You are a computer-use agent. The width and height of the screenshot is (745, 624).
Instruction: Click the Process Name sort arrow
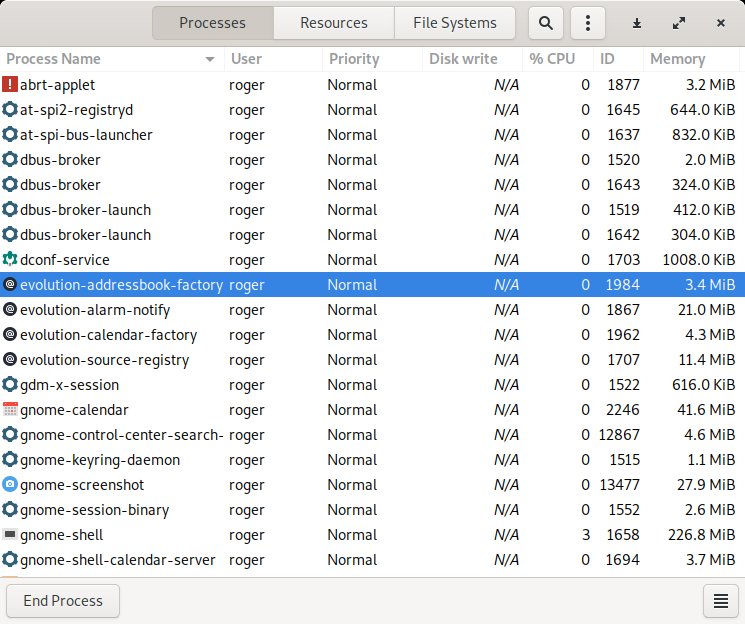tap(210, 60)
